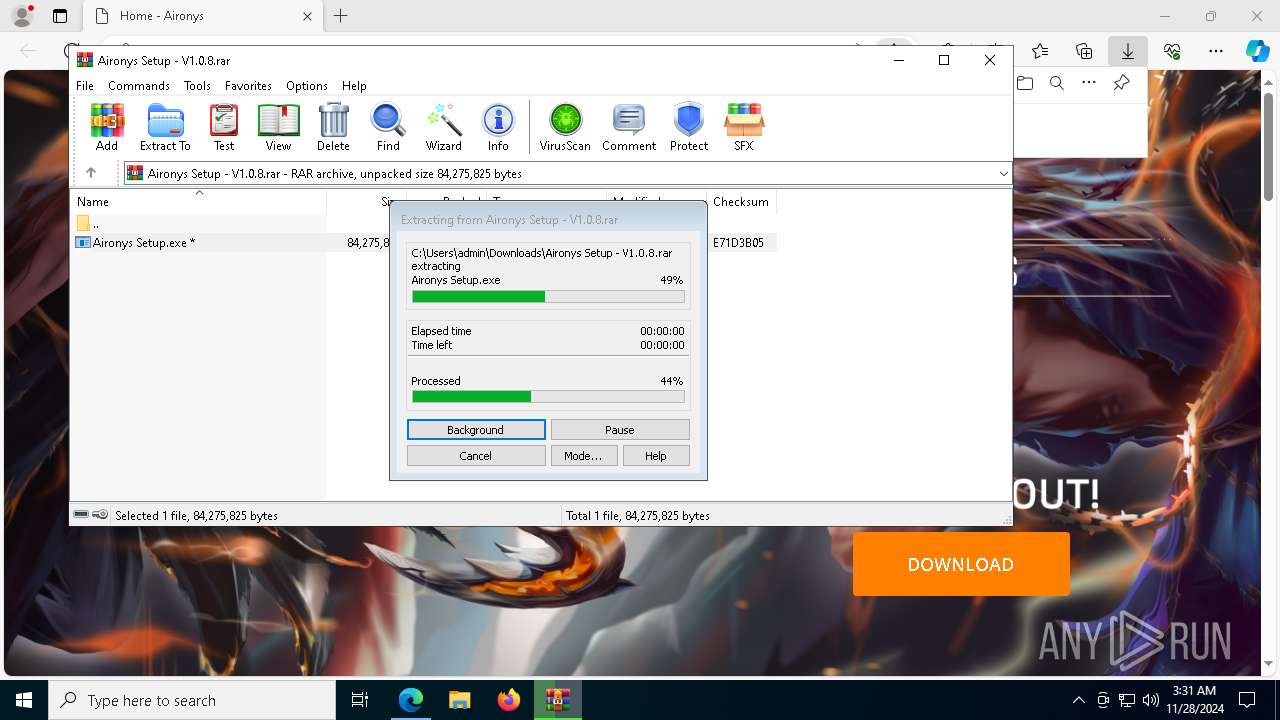Run the Test archive tool

[x=224, y=127]
